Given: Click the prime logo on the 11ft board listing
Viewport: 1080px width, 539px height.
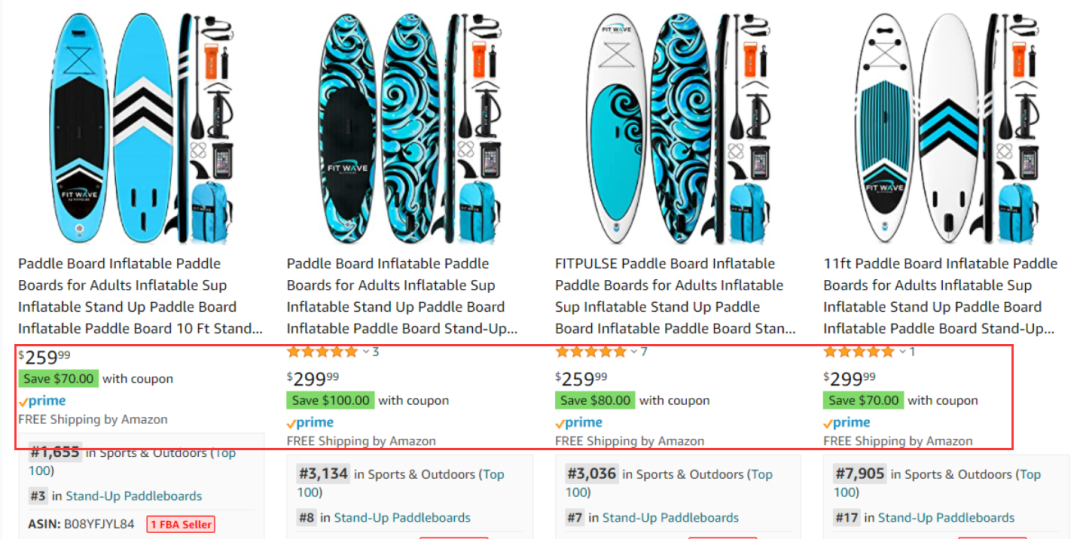Looking at the screenshot, I should click(847, 422).
